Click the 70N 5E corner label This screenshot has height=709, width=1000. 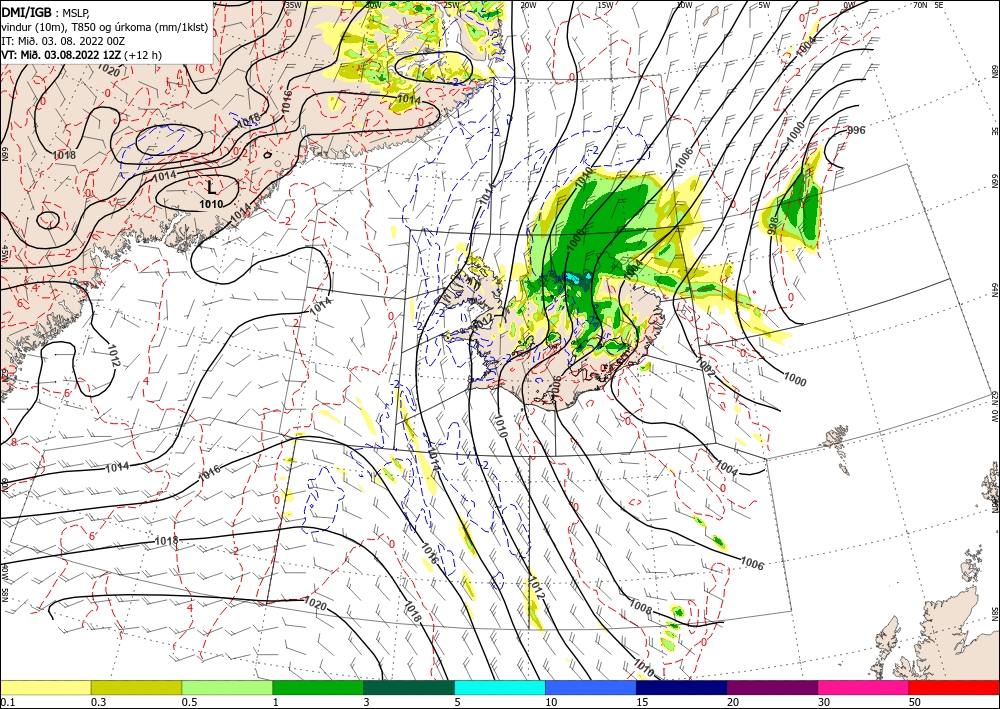[928, 5]
